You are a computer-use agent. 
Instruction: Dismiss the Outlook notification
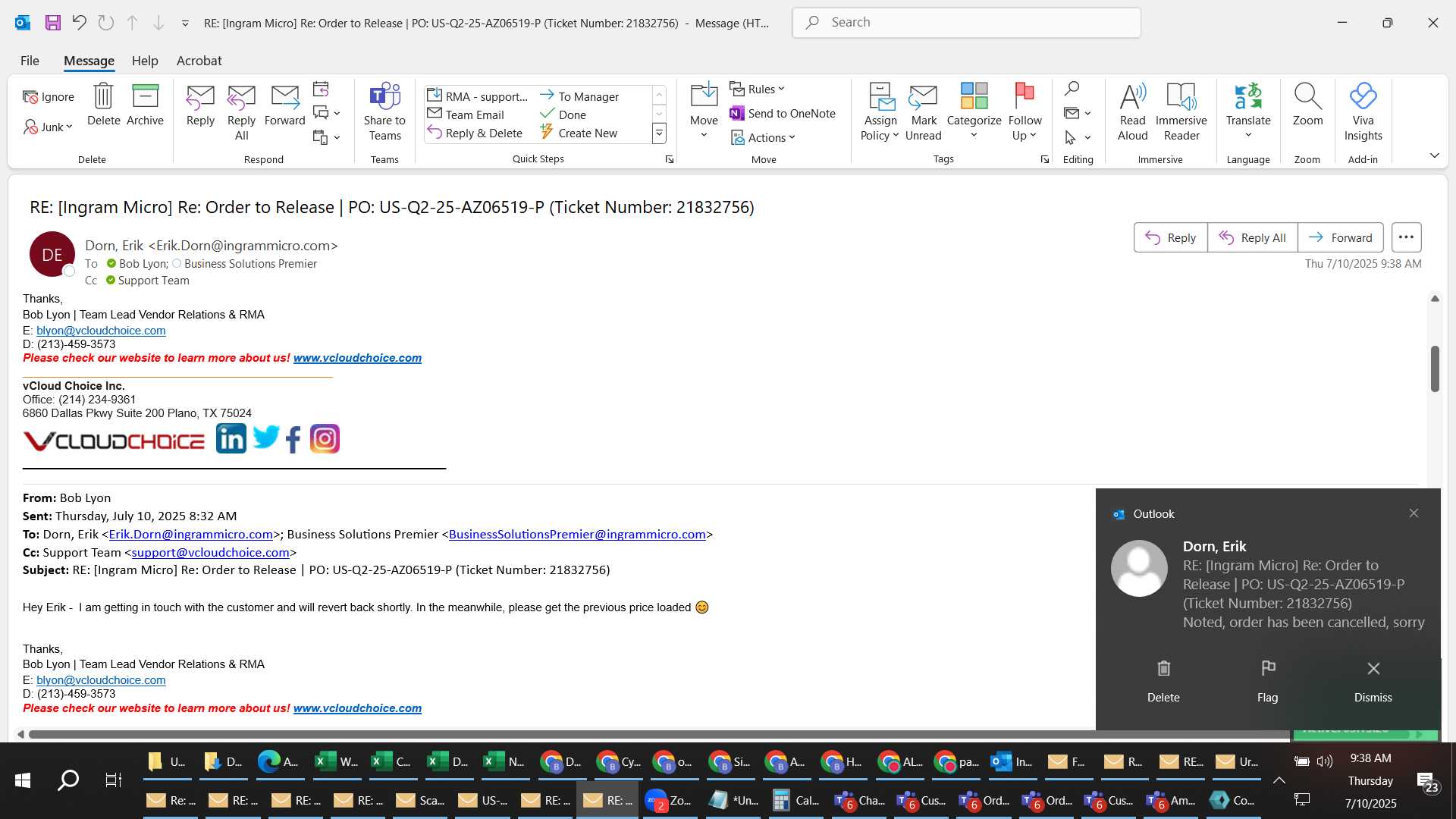1373,681
